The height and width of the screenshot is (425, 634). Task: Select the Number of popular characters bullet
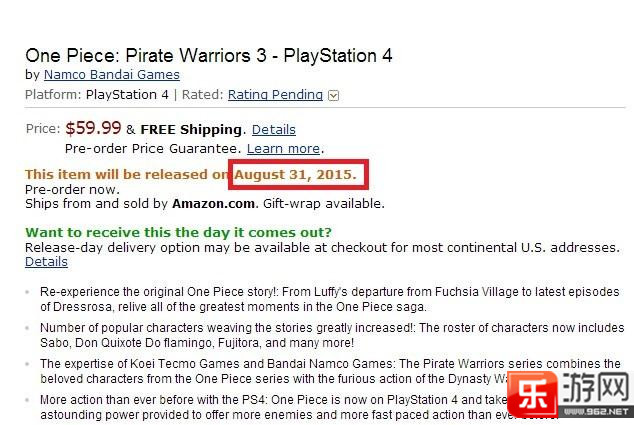332,335
